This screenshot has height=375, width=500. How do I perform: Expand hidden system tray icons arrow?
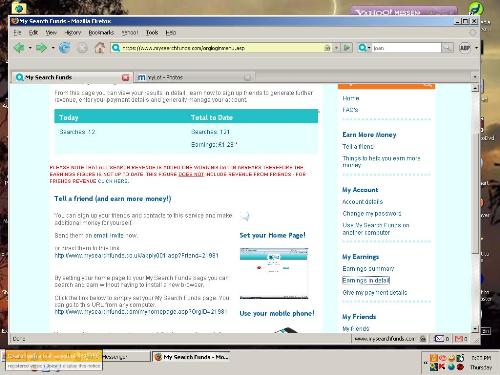425,362
